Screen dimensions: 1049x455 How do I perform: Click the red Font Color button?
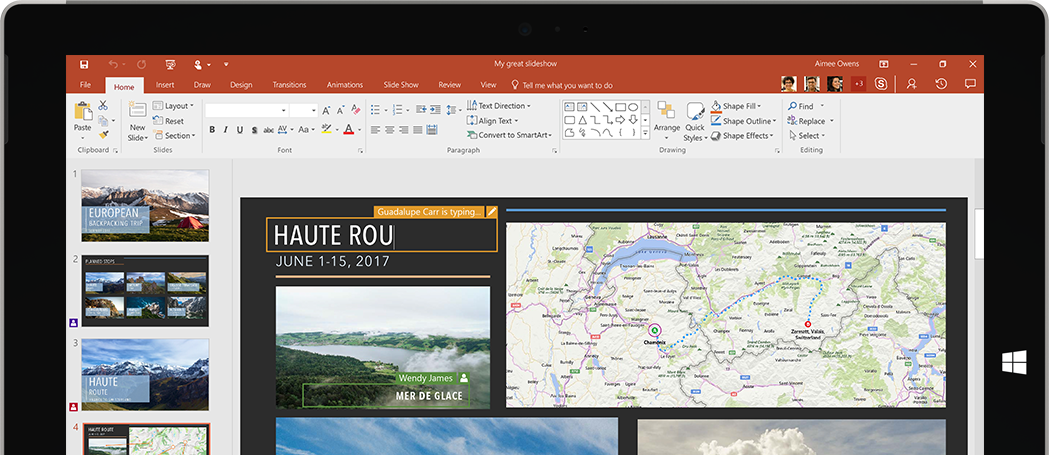[x=349, y=130]
